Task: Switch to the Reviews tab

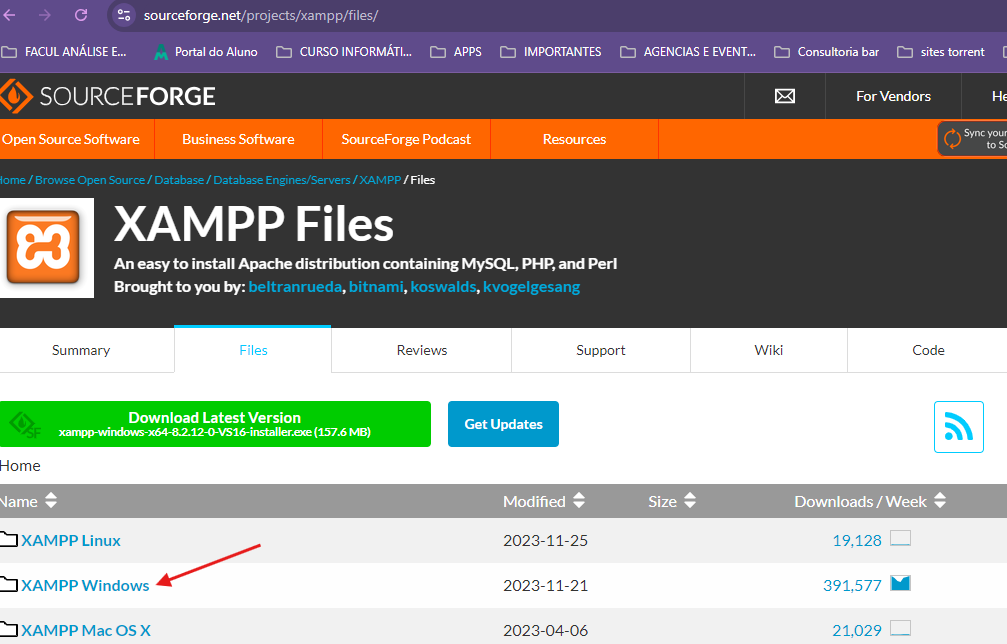Action: coord(421,350)
